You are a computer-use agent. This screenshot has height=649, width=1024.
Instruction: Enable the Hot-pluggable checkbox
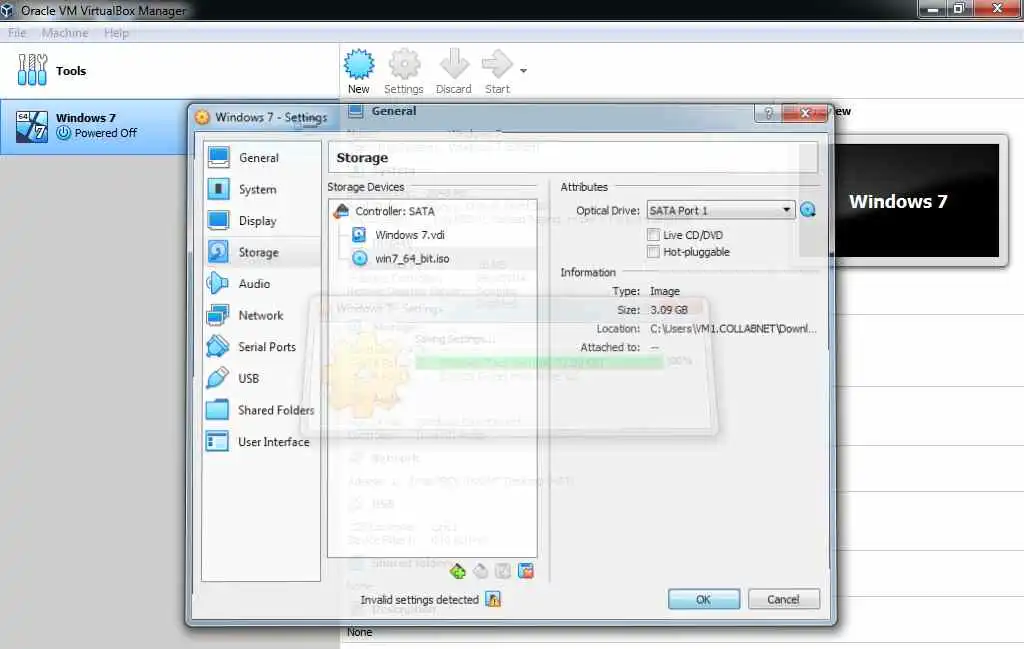653,251
